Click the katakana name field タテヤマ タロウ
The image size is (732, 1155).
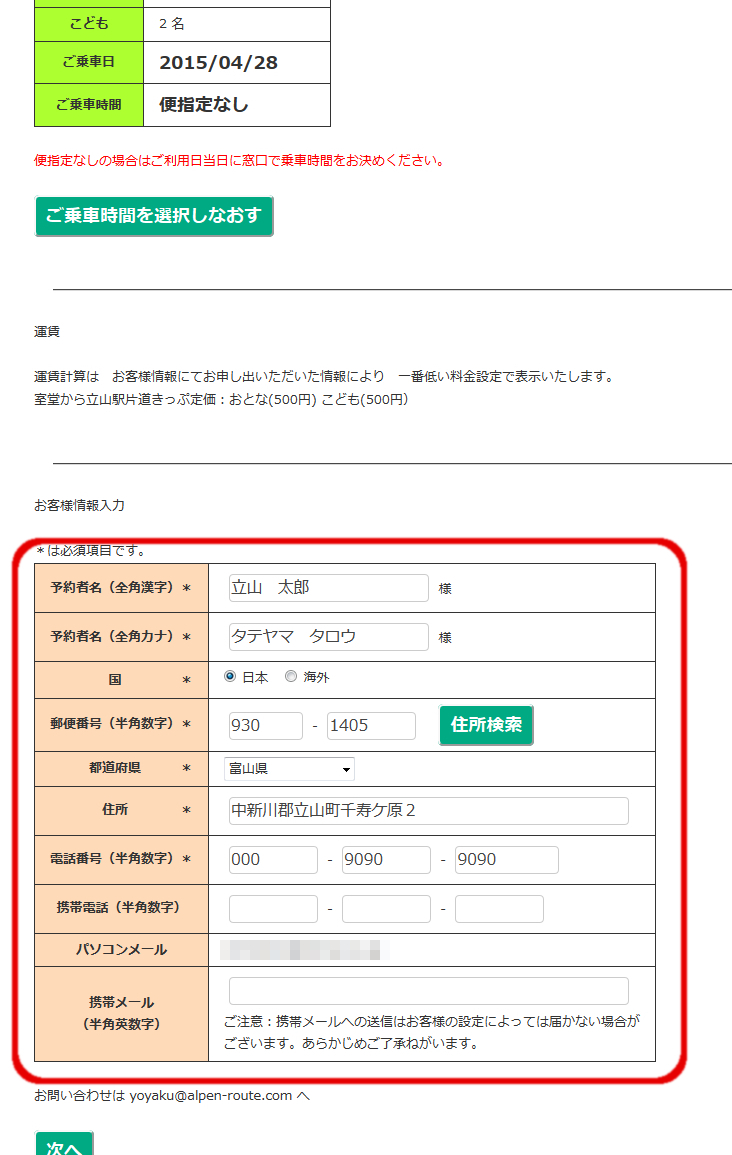328,636
